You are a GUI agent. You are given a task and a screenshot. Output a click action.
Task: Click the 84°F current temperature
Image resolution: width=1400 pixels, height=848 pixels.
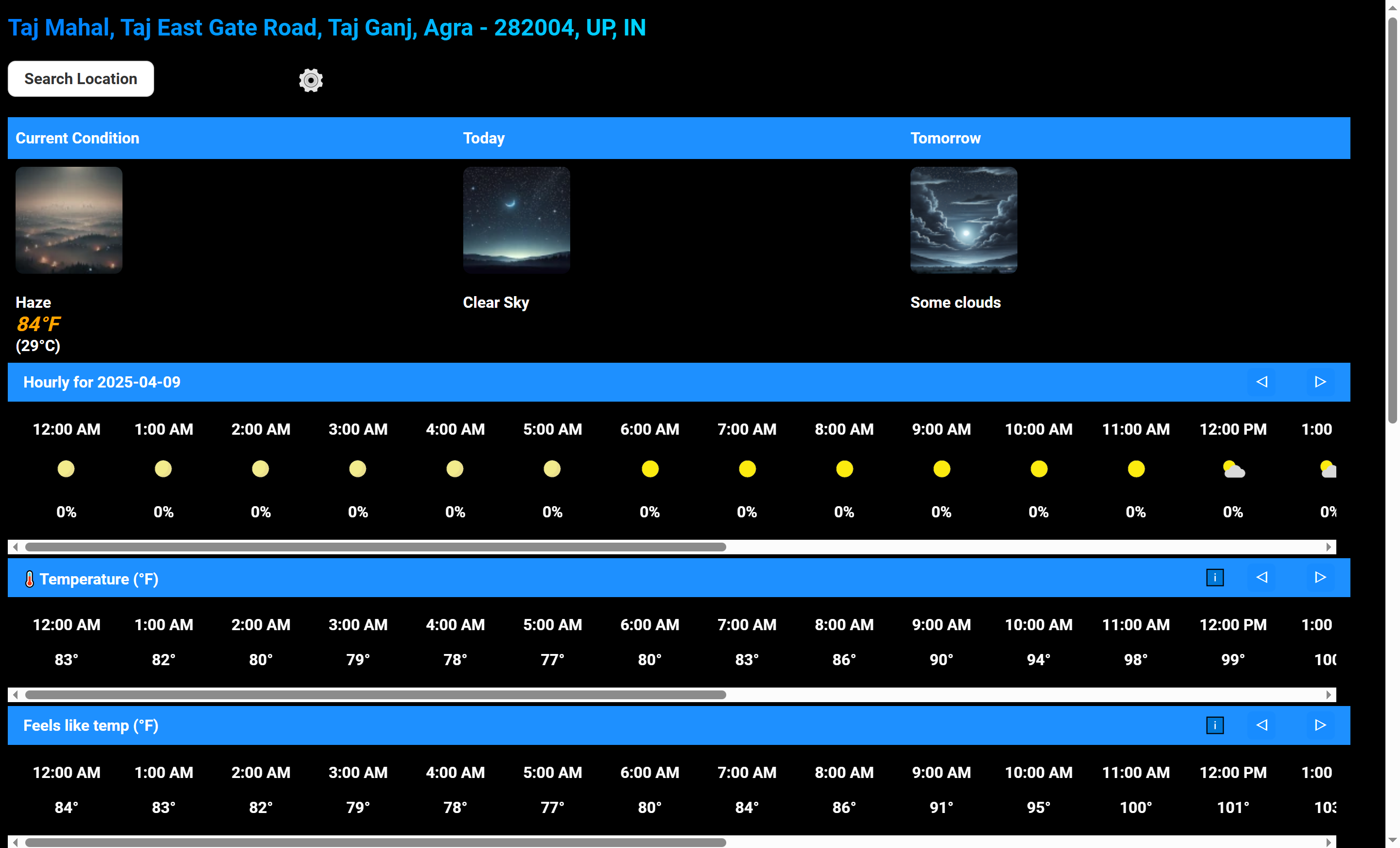(x=38, y=324)
